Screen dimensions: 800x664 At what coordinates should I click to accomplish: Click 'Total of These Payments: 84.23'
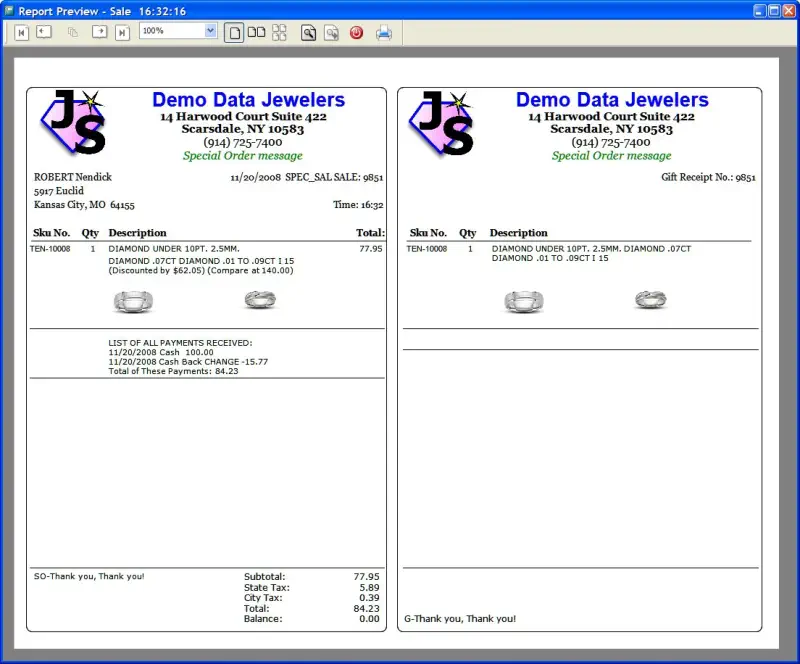point(173,371)
